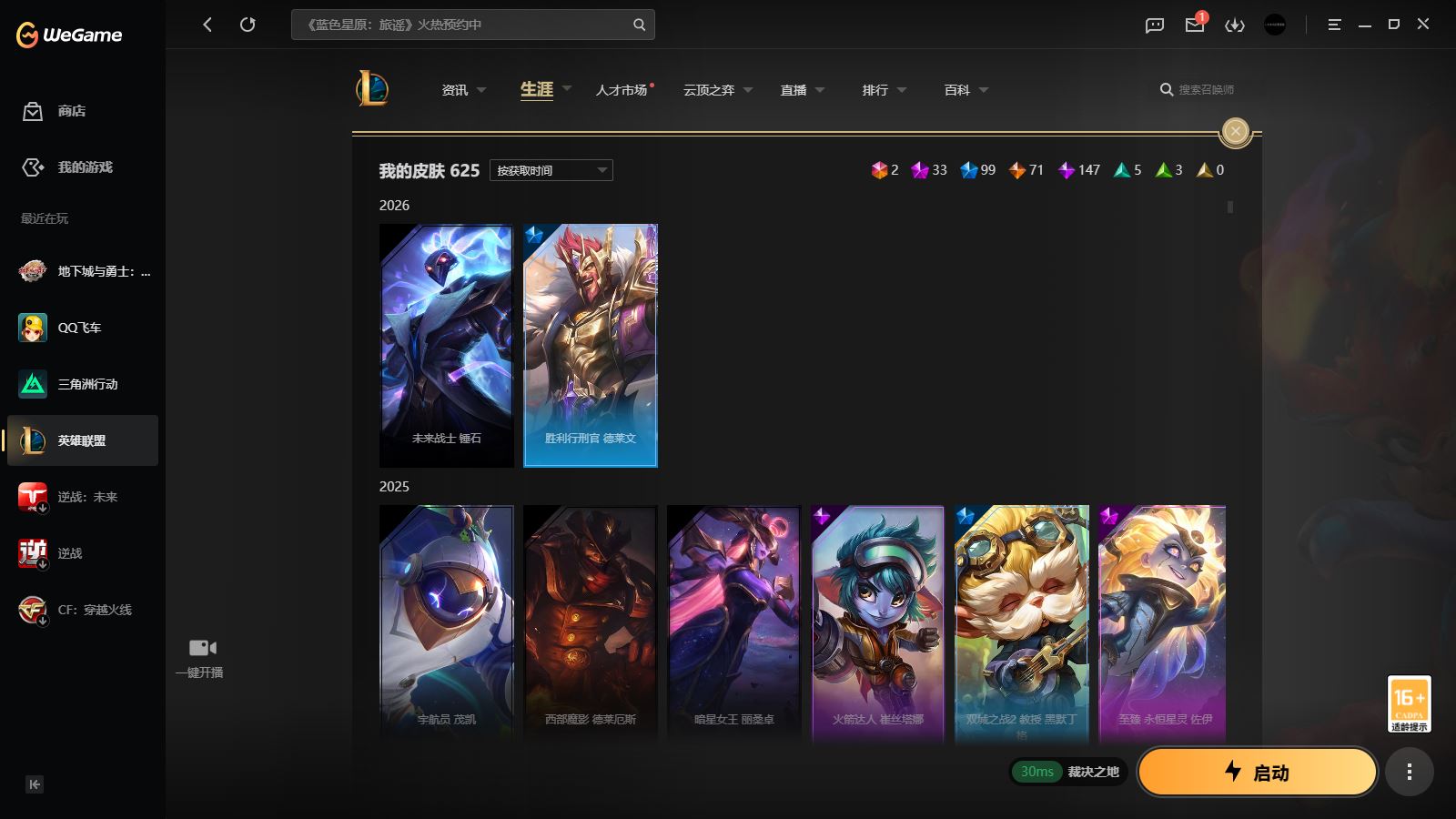Filter by the green gem showing 3
This screenshot has width=1456, height=819.
pyautogui.click(x=1168, y=170)
